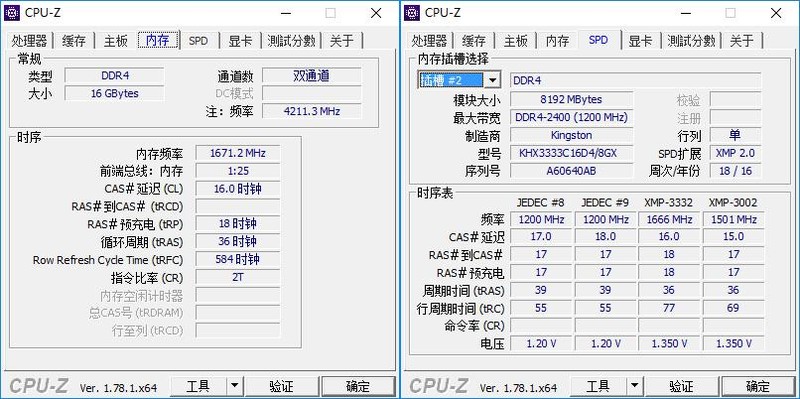Click the 1666 MHz XMP-3332 frequency cell
800x399 pixels.
(669, 219)
